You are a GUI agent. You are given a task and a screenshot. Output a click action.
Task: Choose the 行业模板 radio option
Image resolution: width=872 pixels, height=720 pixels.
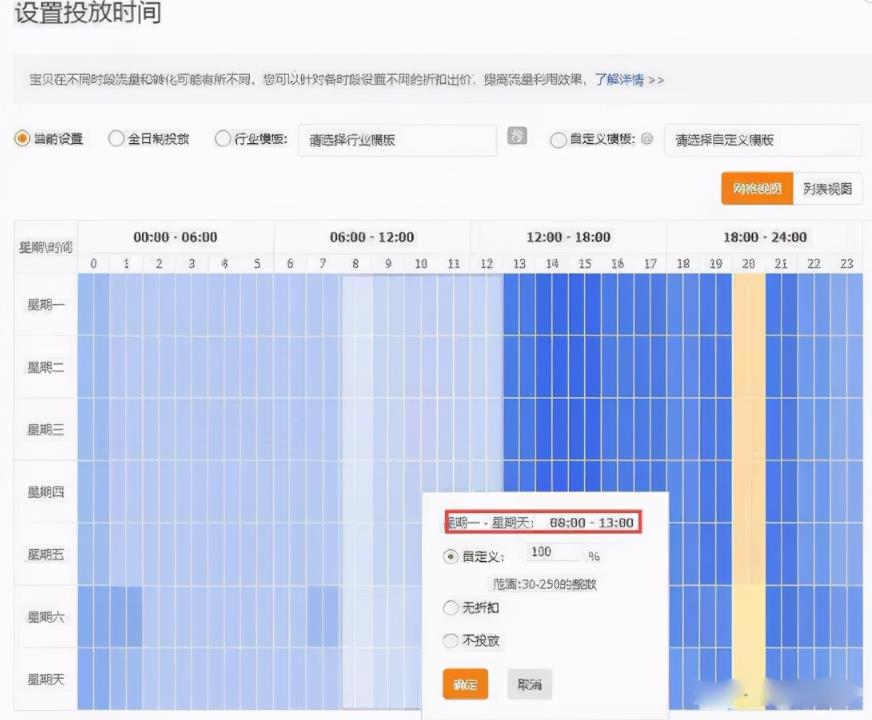coord(222,138)
